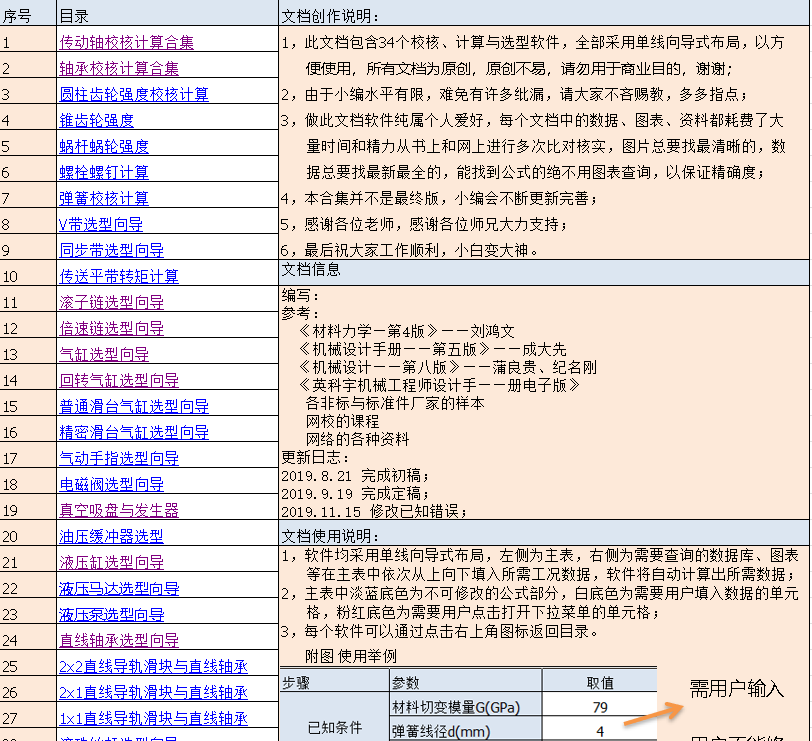Open the 轴承校核计算合集 link

tap(119, 68)
